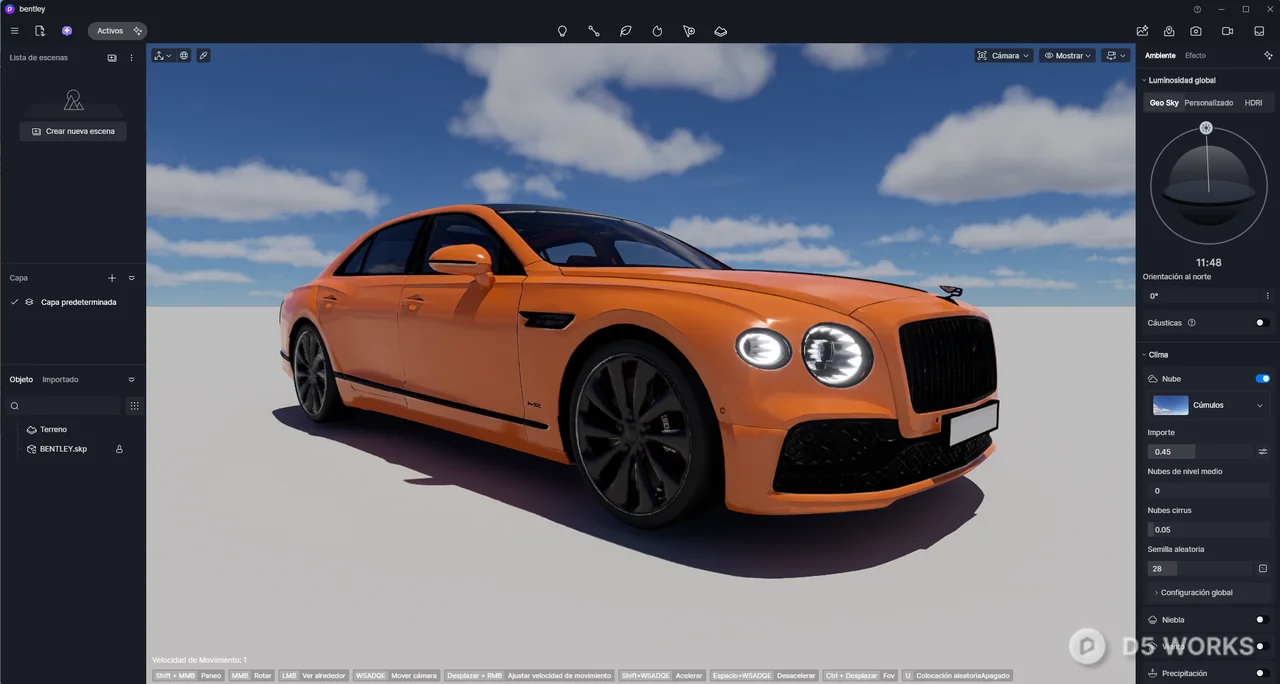Click the globe coordinate icon in viewport
This screenshot has height=684, width=1280.
[184, 56]
